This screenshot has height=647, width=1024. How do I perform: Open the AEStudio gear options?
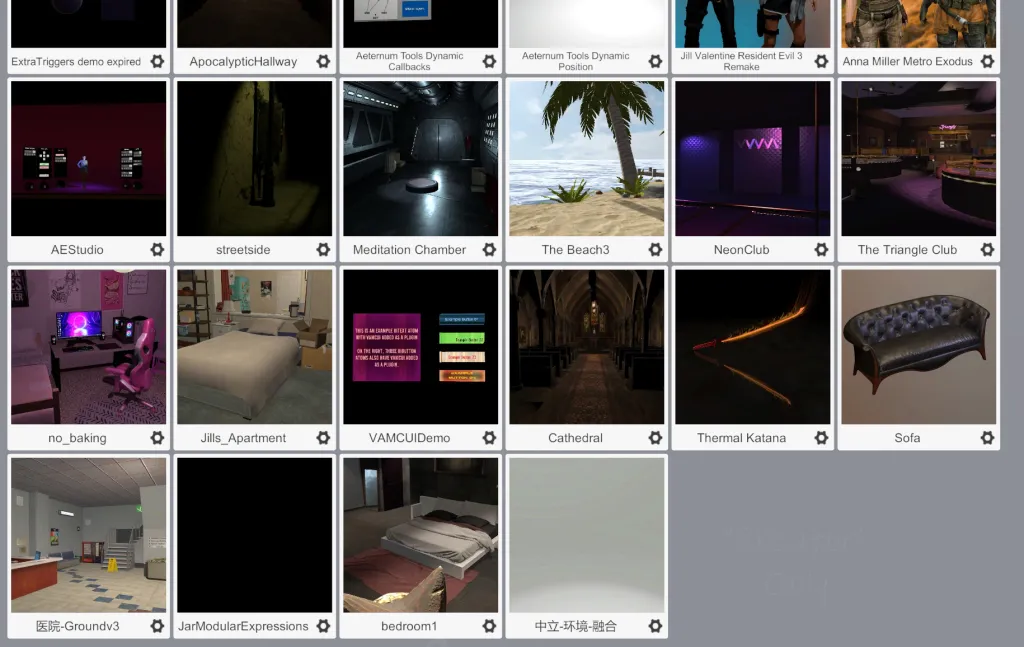pos(157,249)
